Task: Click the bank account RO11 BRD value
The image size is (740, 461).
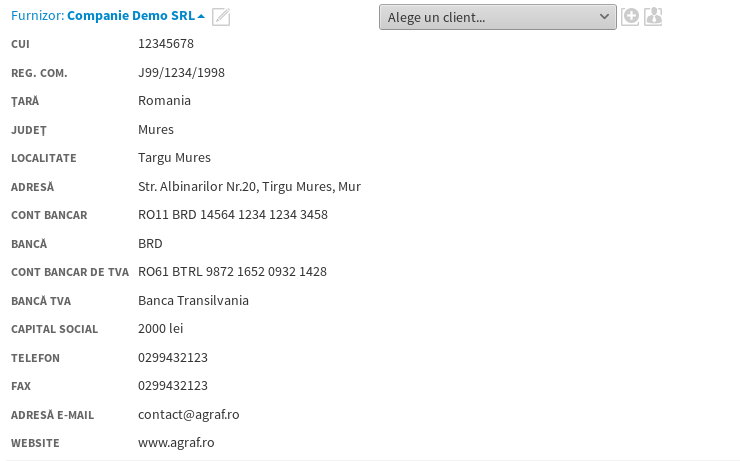Action: click(x=233, y=215)
